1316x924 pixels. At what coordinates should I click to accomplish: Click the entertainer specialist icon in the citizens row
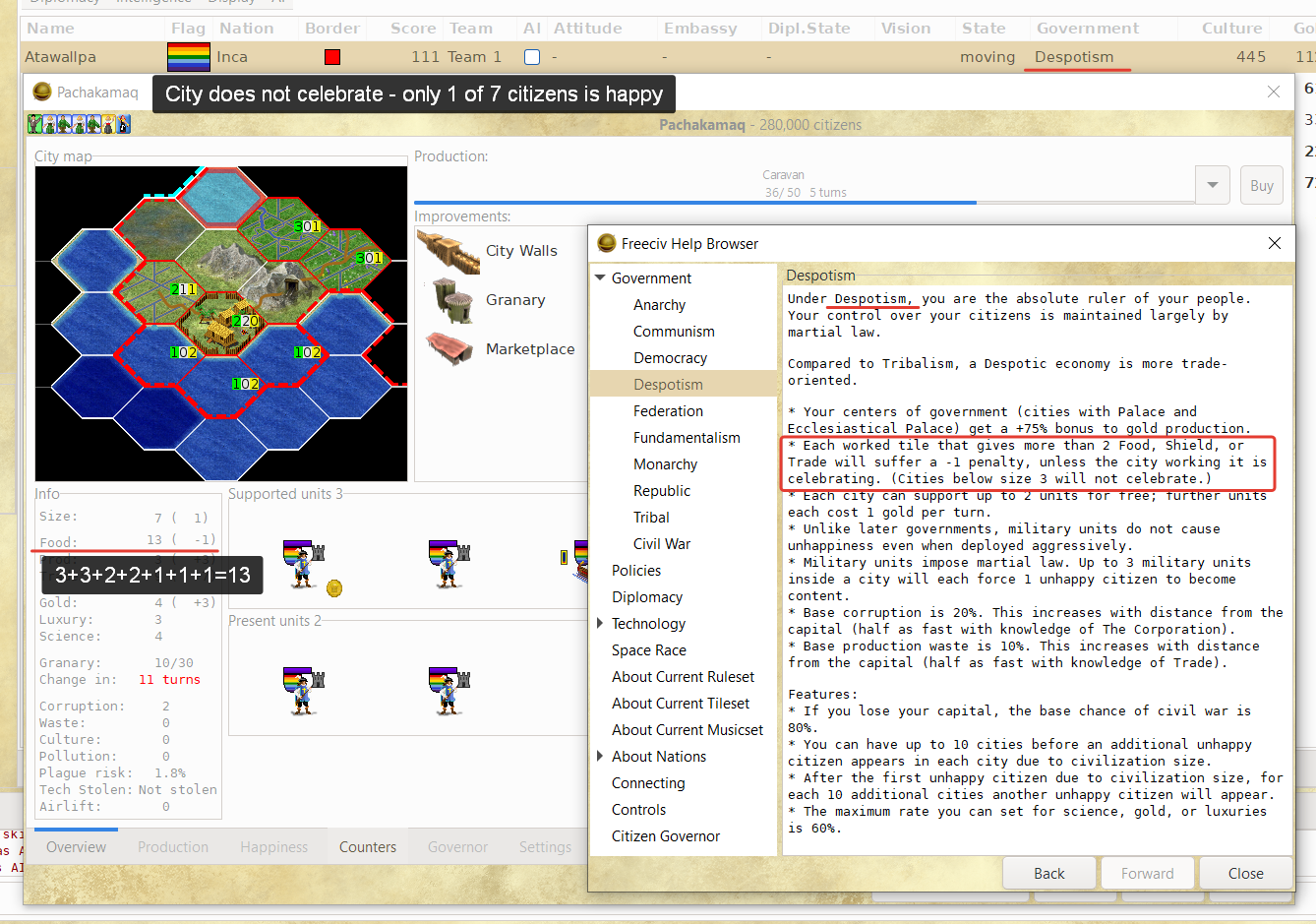(123, 124)
